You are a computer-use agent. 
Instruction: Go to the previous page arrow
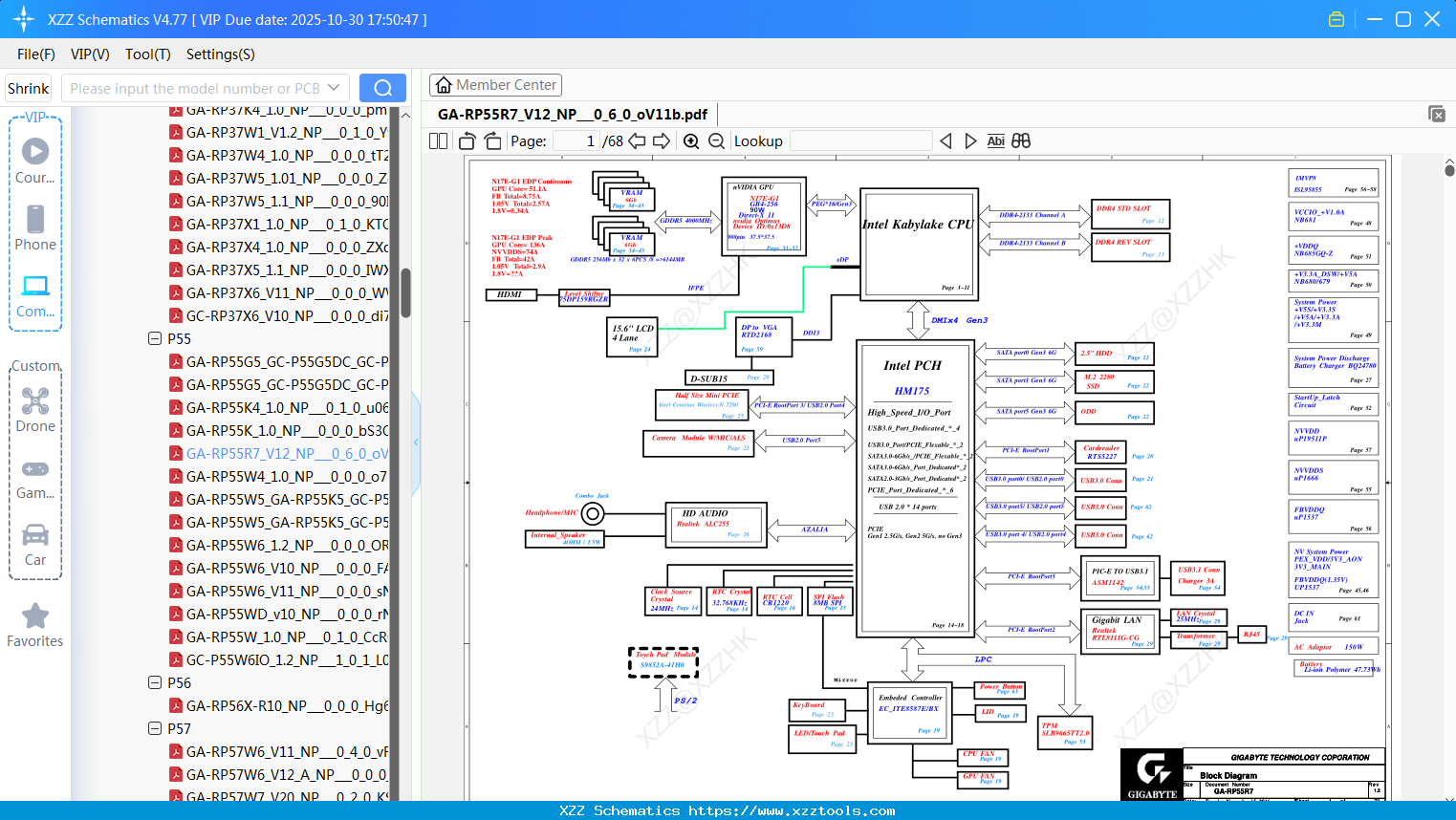coord(638,141)
